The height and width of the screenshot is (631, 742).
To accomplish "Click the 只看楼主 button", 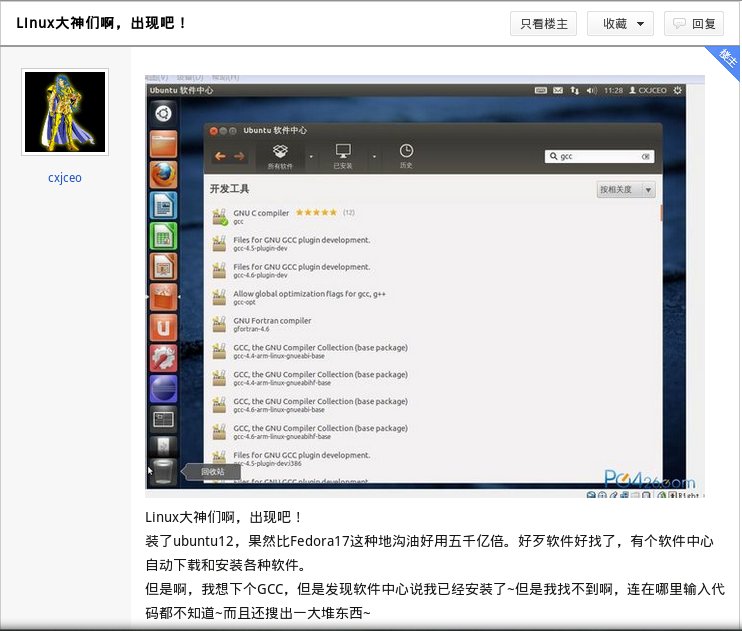I will pyautogui.click(x=543, y=23).
